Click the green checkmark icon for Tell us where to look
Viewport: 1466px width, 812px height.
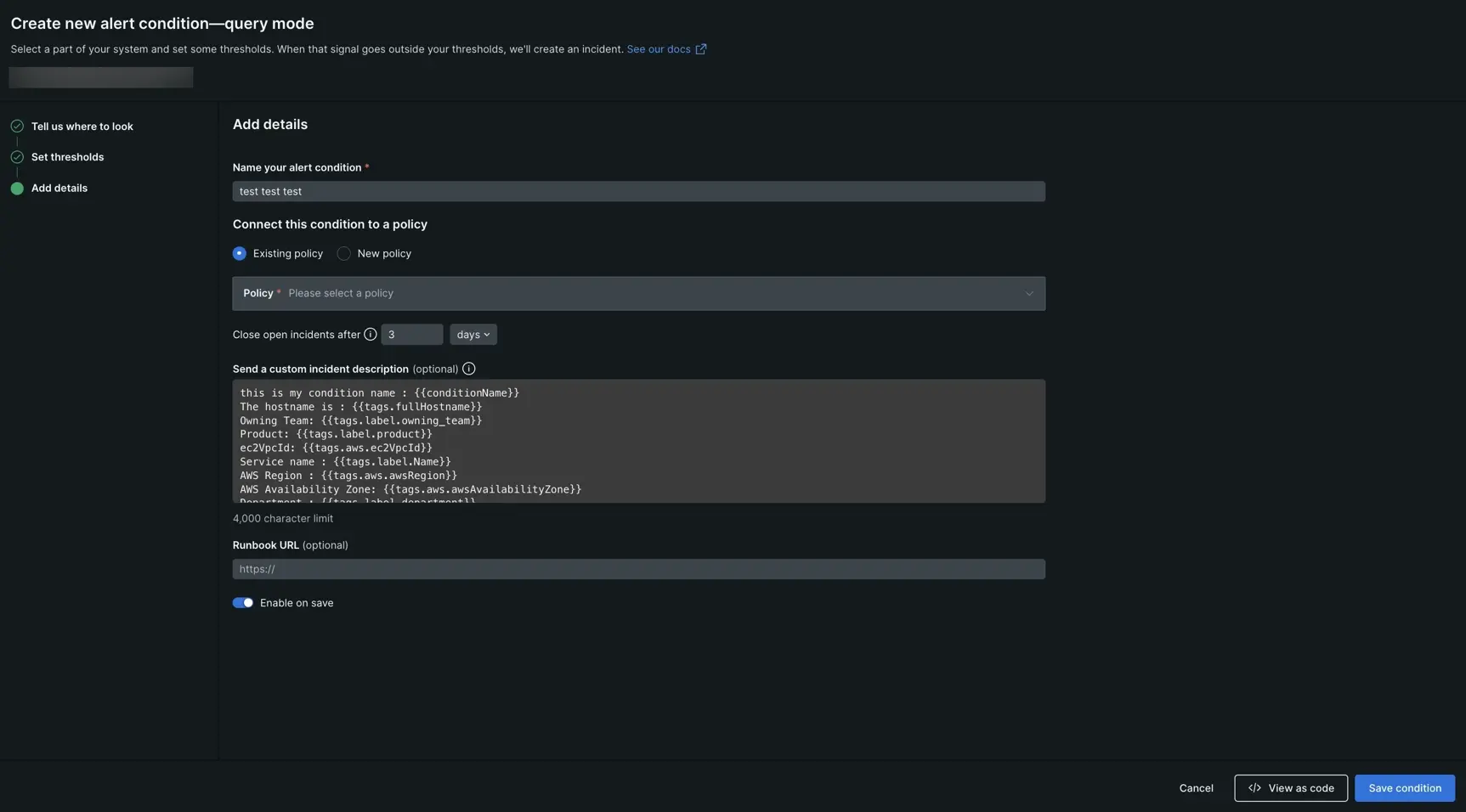pyautogui.click(x=17, y=127)
